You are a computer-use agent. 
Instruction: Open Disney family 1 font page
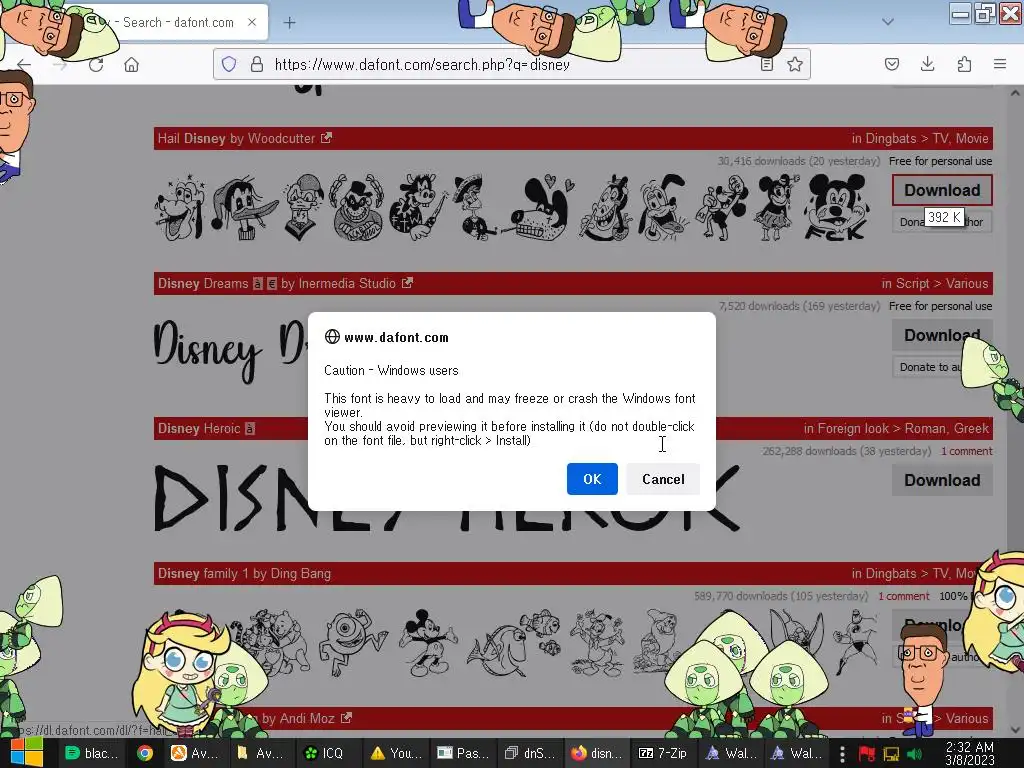(203, 573)
